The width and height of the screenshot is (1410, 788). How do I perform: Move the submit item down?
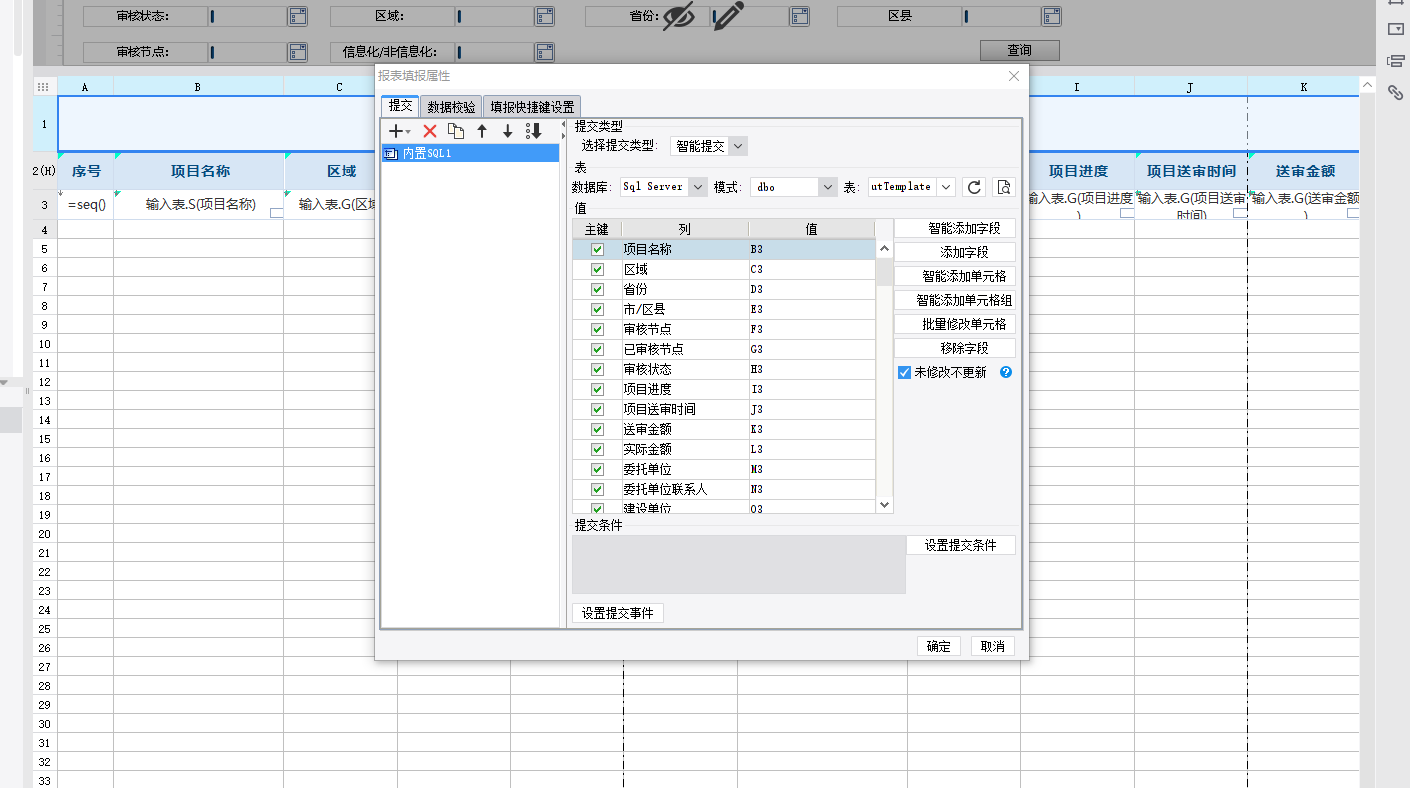pyautogui.click(x=508, y=131)
